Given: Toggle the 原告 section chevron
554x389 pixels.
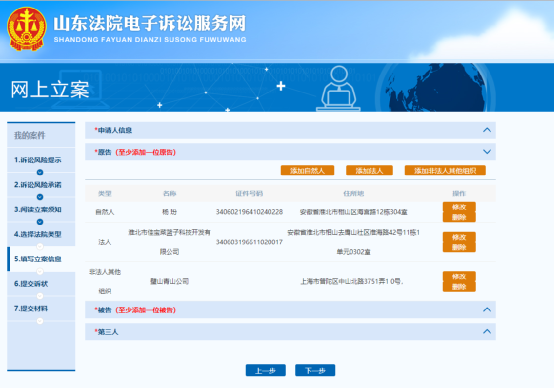Looking at the screenshot, I should coord(487,152).
